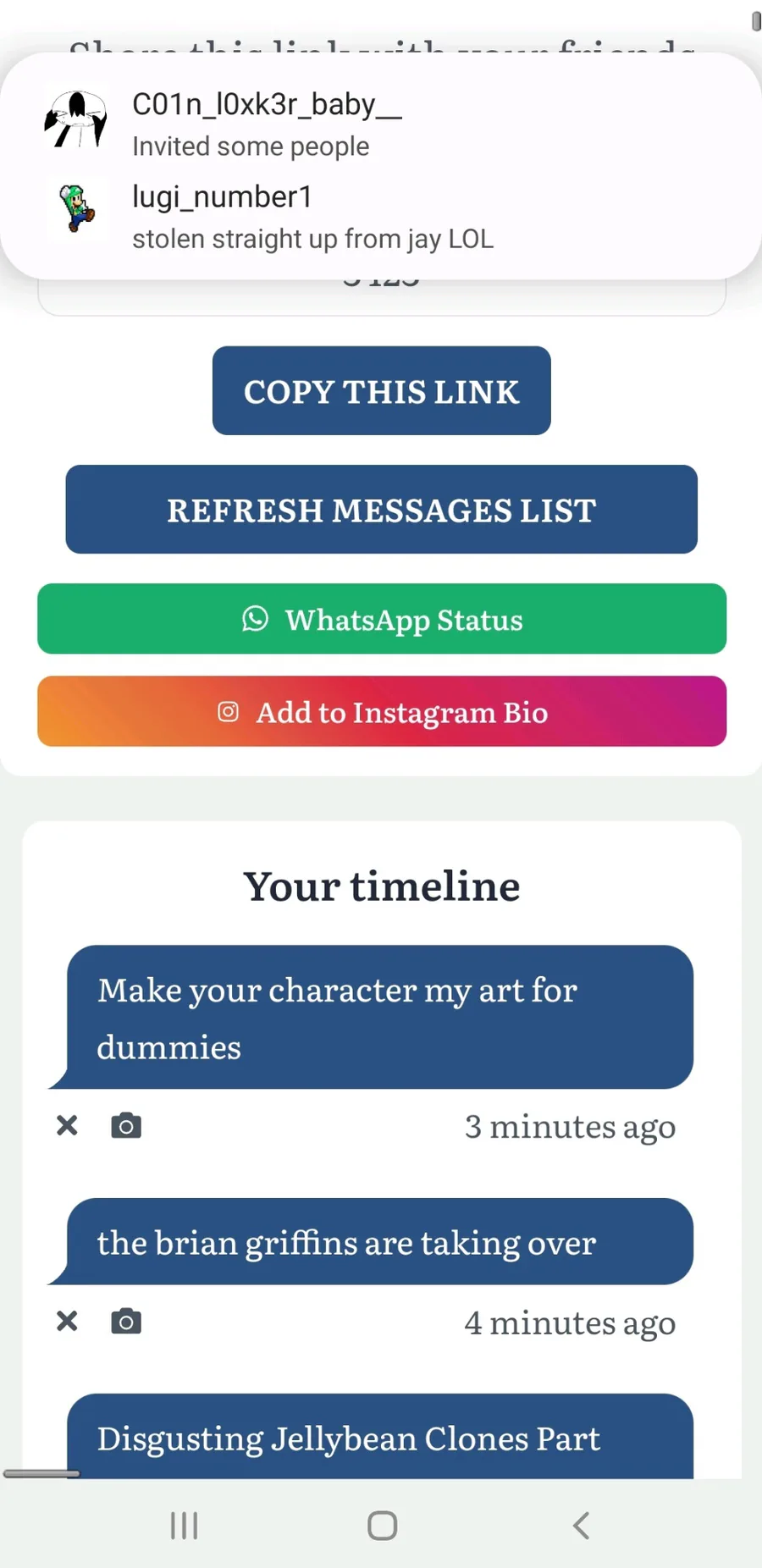Open 'Disgusting Jellybean Clones Part' message
Image resolution: width=762 pixels, height=1568 pixels.
pyautogui.click(x=379, y=1438)
